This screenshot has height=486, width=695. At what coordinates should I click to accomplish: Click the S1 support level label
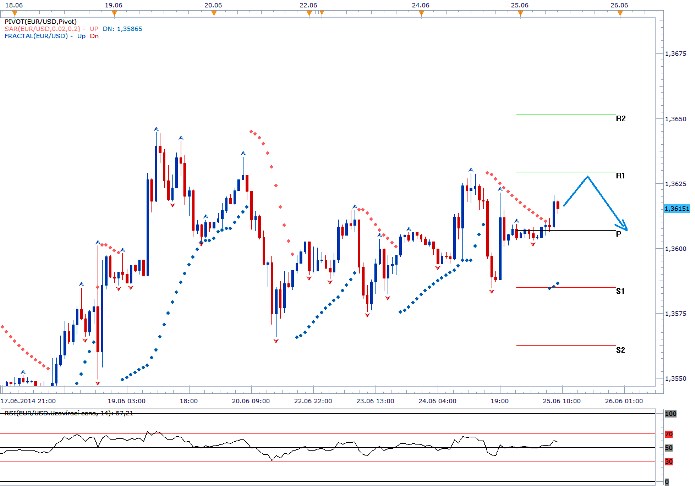(x=620, y=291)
